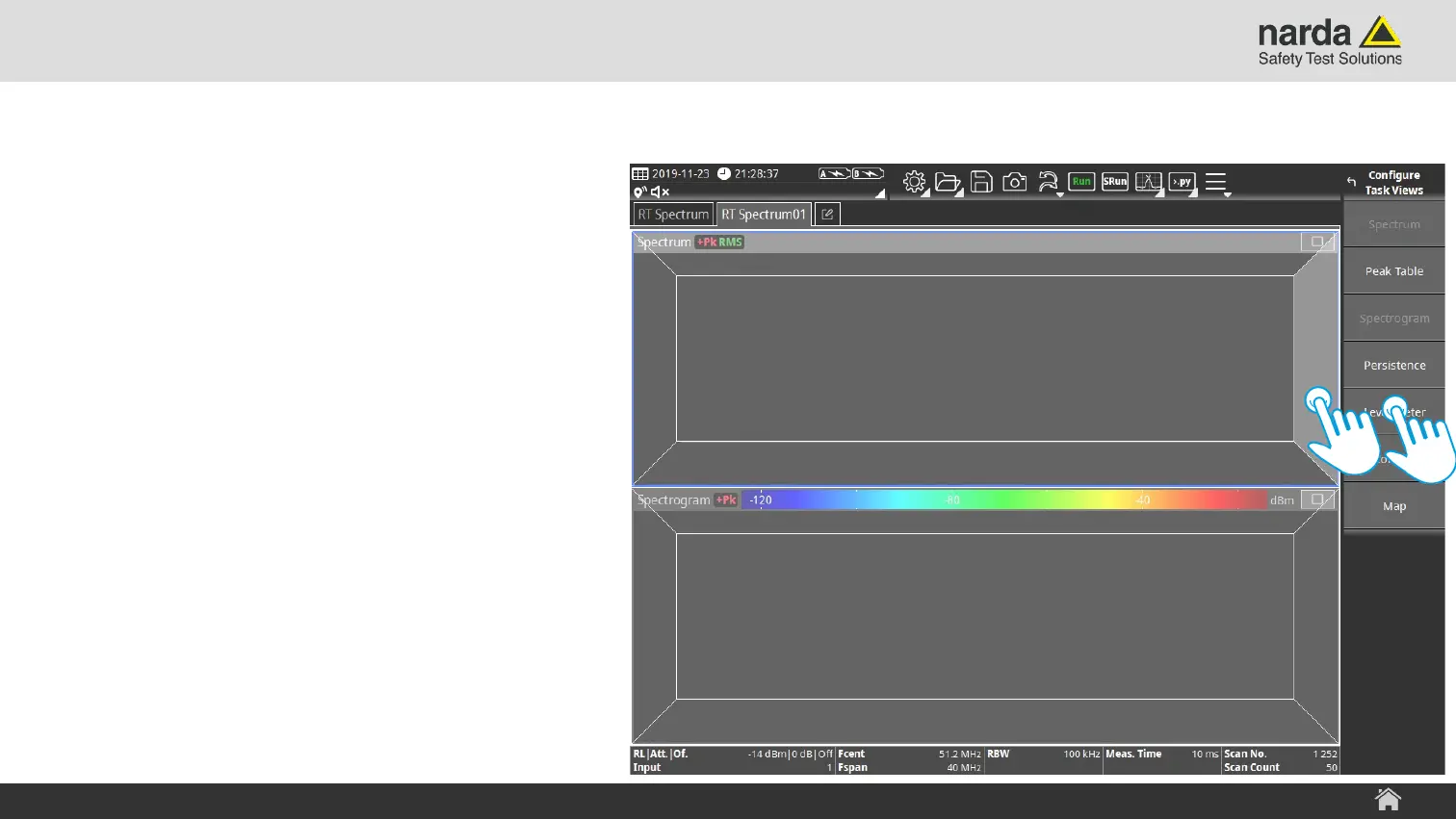Image resolution: width=1456 pixels, height=819 pixels.
Task: Toggle the SRun single run button
Action: click(x=1115, y=182)
